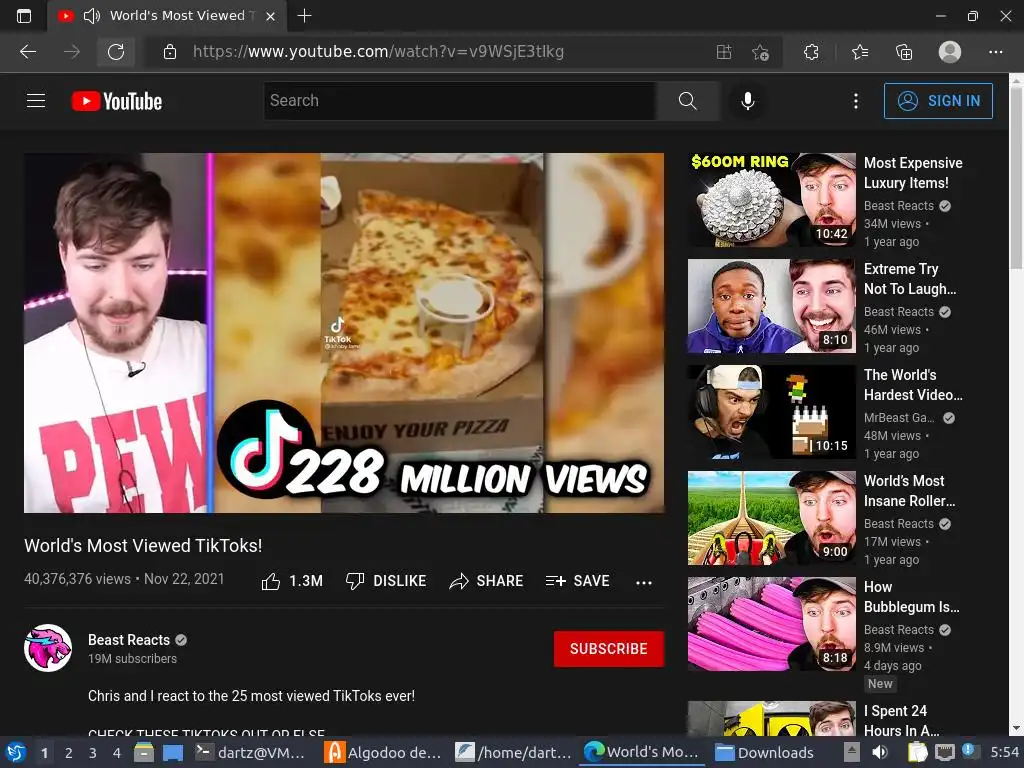Screen dimensions: 1024x768
Task: Open YouTube settings three-dot menu
Action: pos(856,101)
